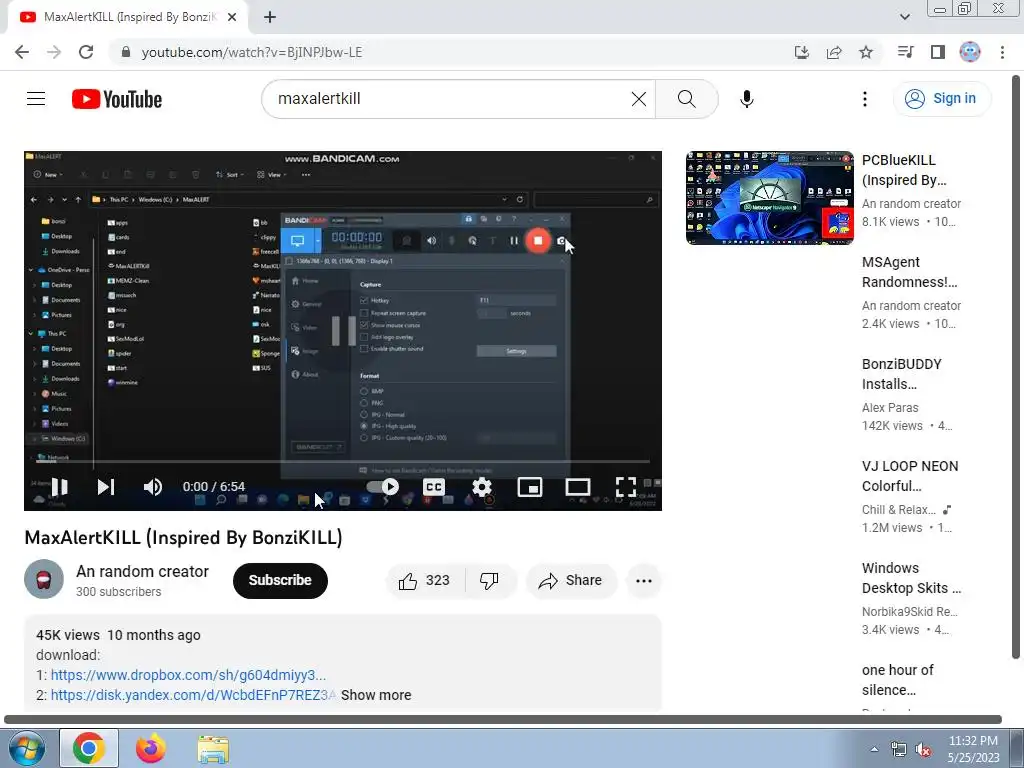The width and height of the screenshot is (1024, 768).
Task: Open File Explorer from the taskbar
Action: [213, 749]
